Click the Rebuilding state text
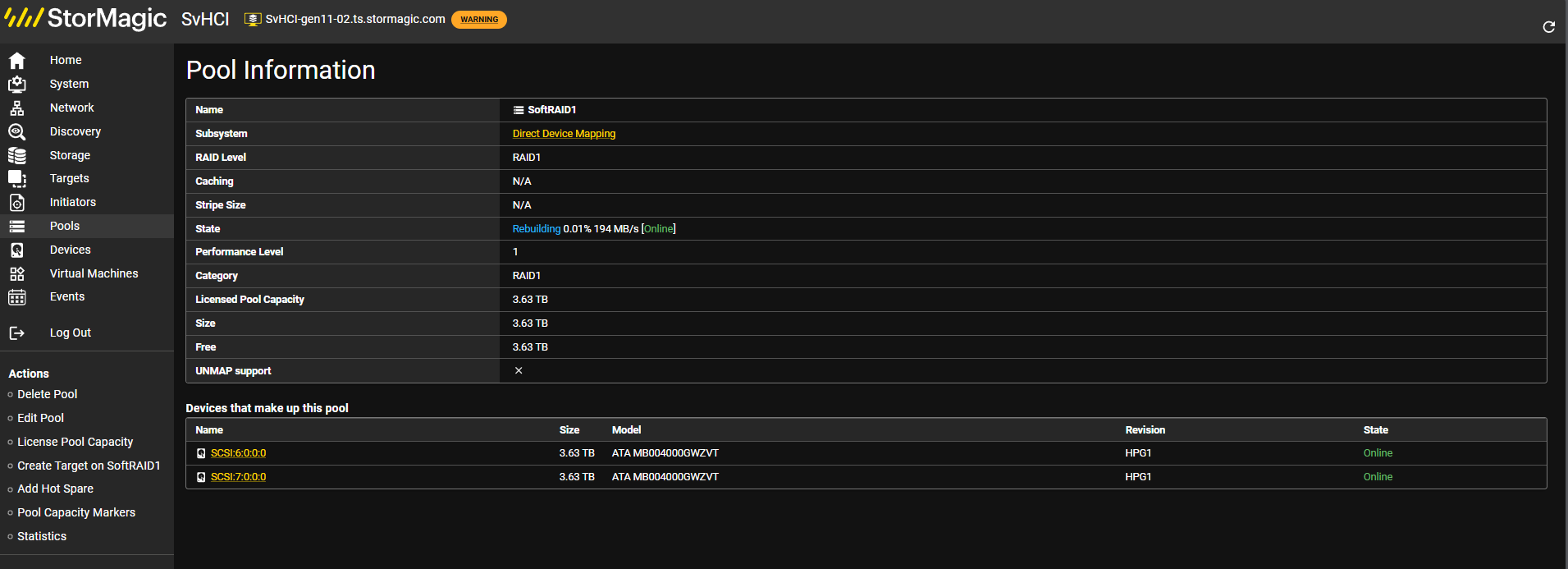Screen dimensions: 1568x569 [x=537, y=229]
